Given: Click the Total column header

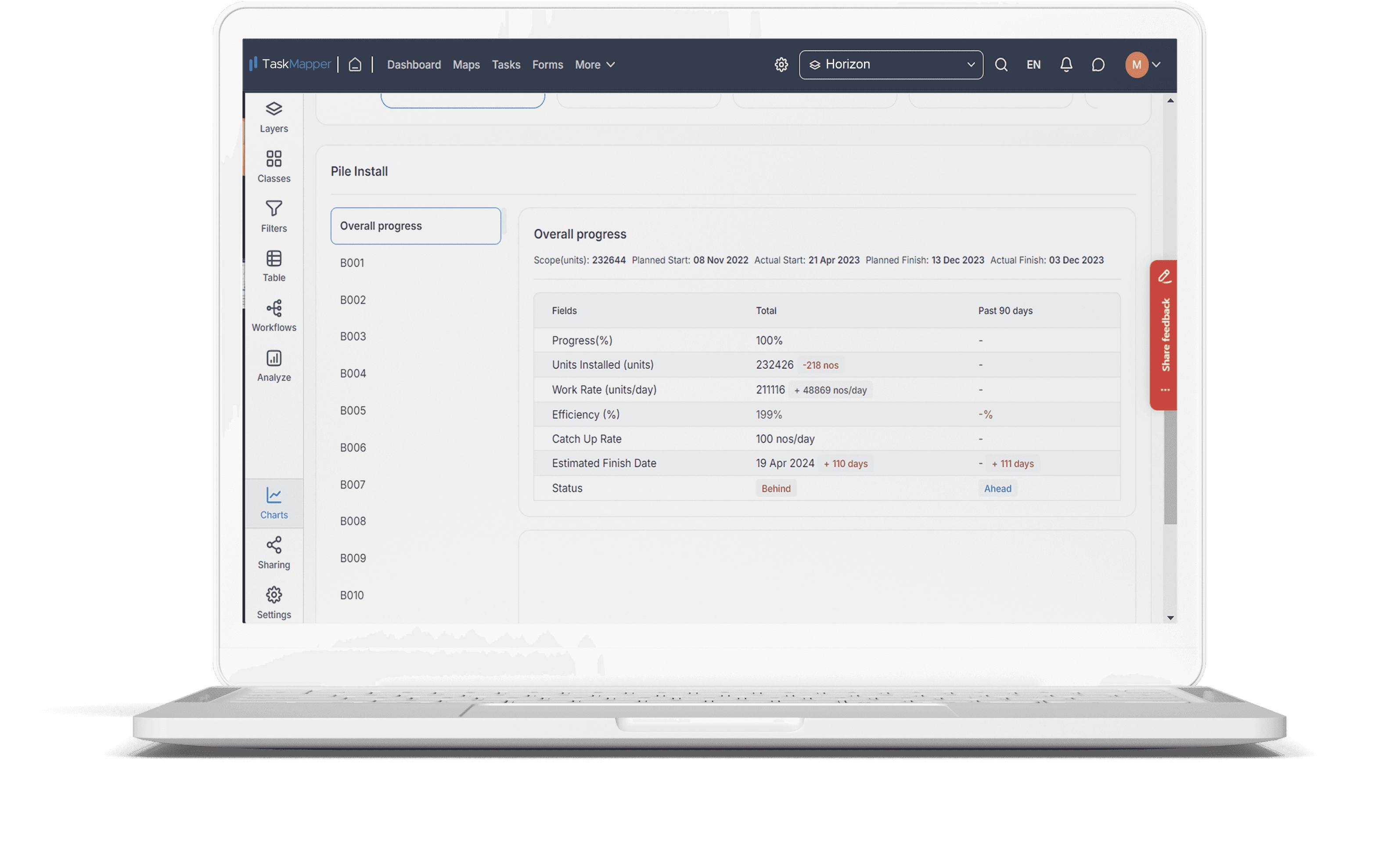Looking at the screenshot, I should coord(766,311).
